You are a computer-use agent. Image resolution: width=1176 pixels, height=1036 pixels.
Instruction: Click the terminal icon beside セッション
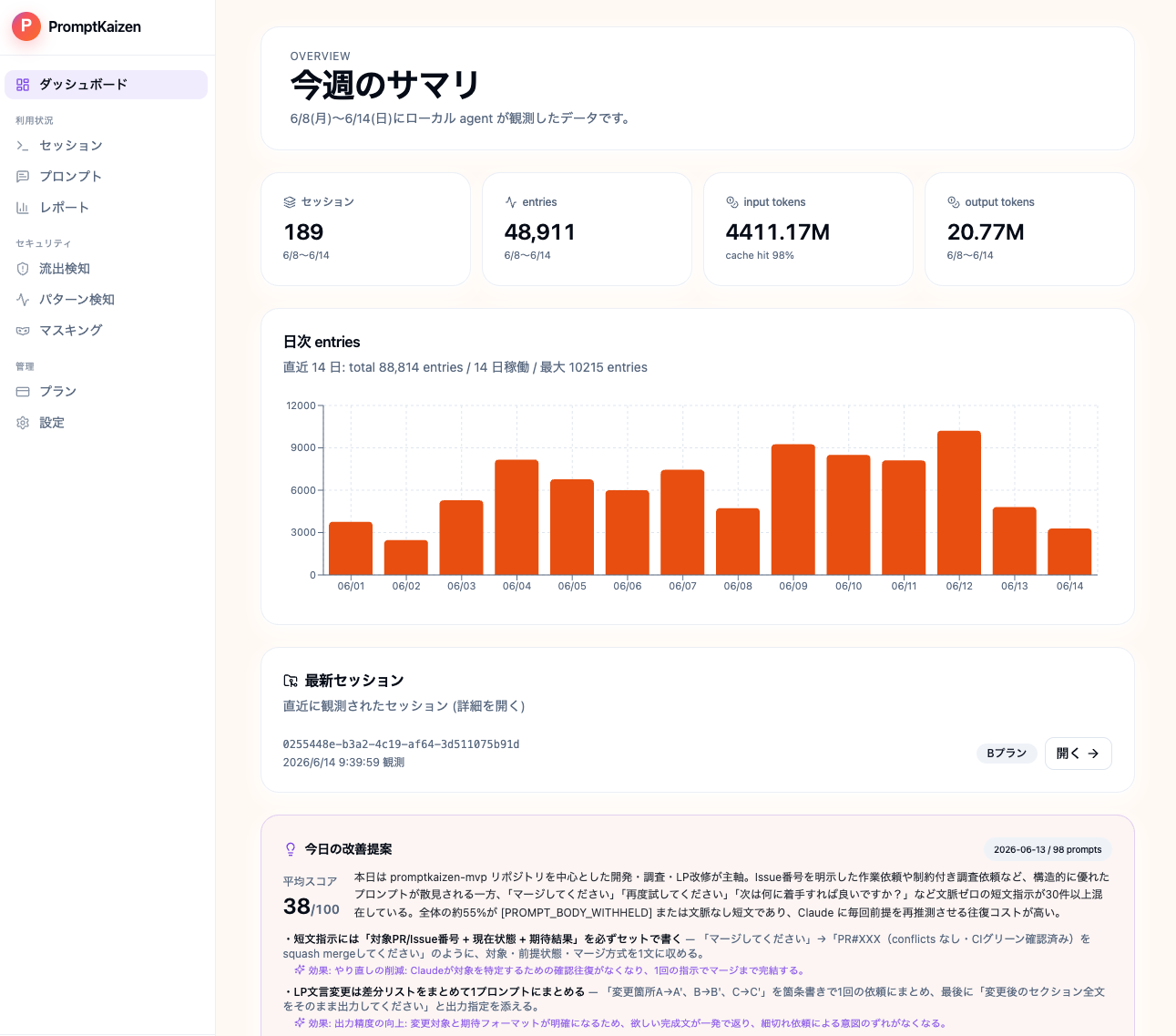pos(23,146)
